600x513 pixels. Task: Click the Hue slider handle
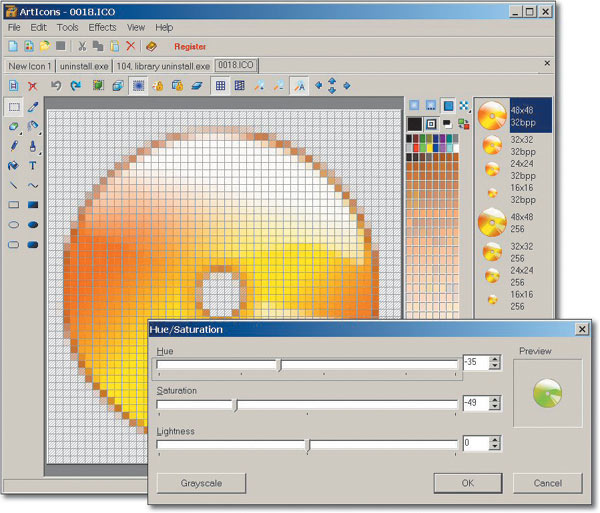coord(280,365)
